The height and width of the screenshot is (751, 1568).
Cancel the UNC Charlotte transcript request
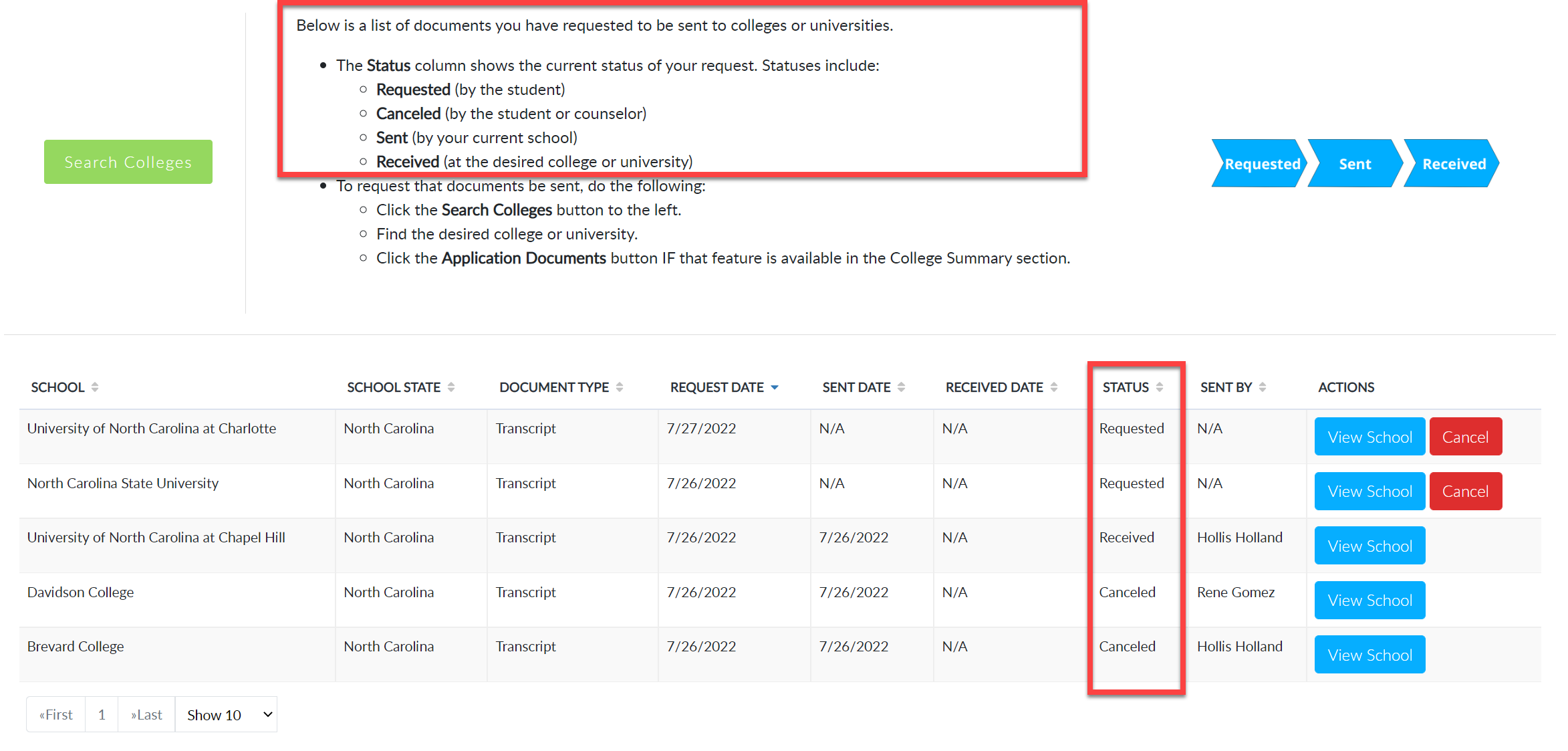coord(1465,437)
